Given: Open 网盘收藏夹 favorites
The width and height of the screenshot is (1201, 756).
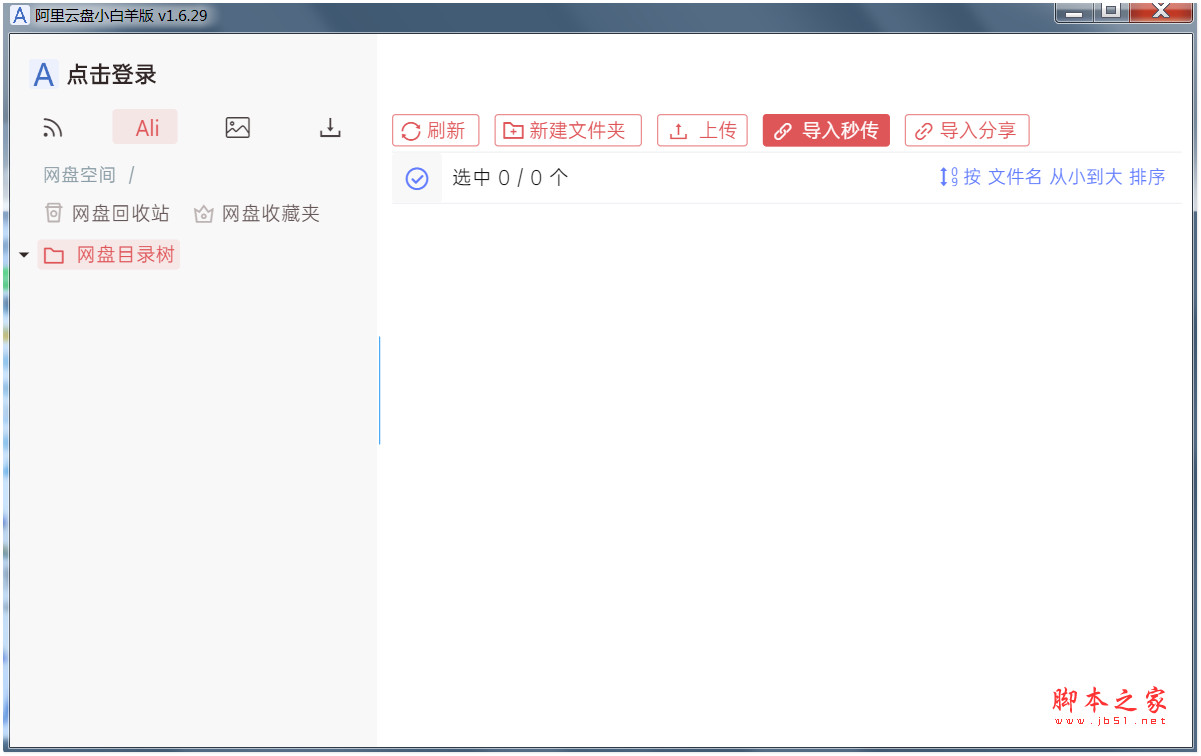Looking at the screenshot, I should point(257,214).
